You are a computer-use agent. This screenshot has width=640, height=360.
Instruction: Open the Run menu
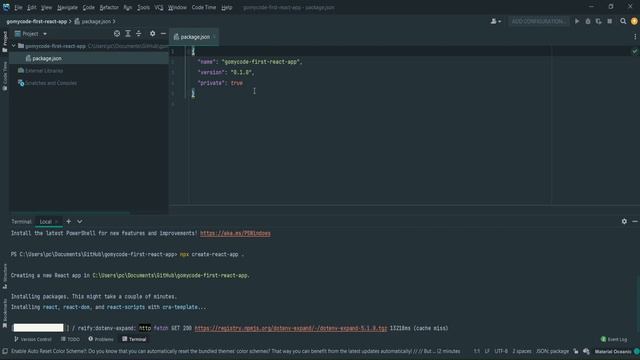pos(127,7)
